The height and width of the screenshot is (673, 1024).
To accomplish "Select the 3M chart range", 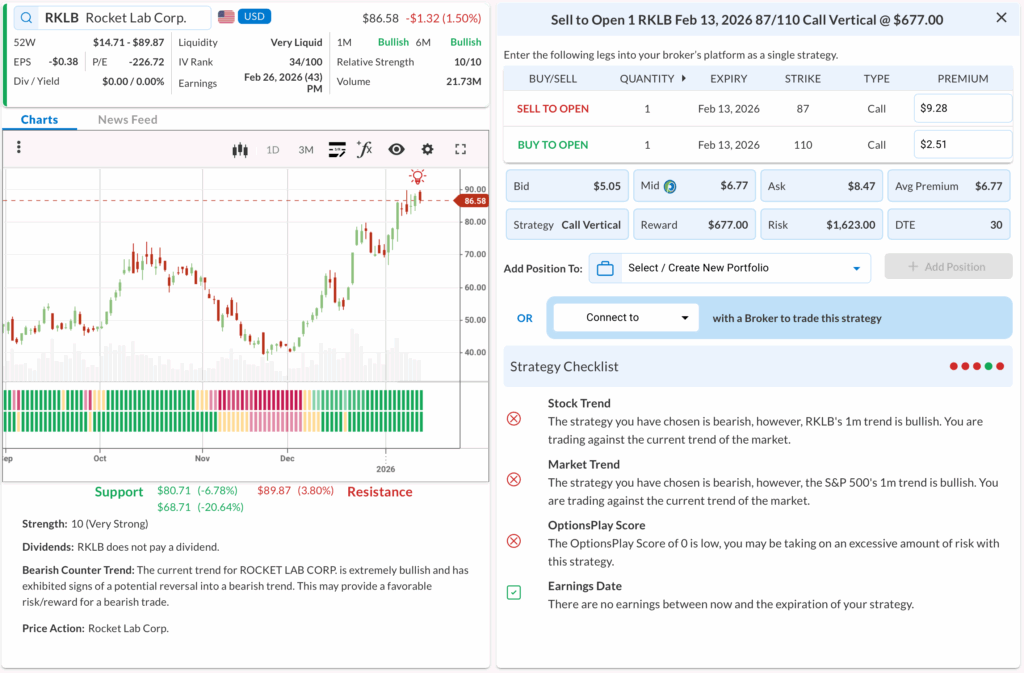I will (x=306, y=150).
